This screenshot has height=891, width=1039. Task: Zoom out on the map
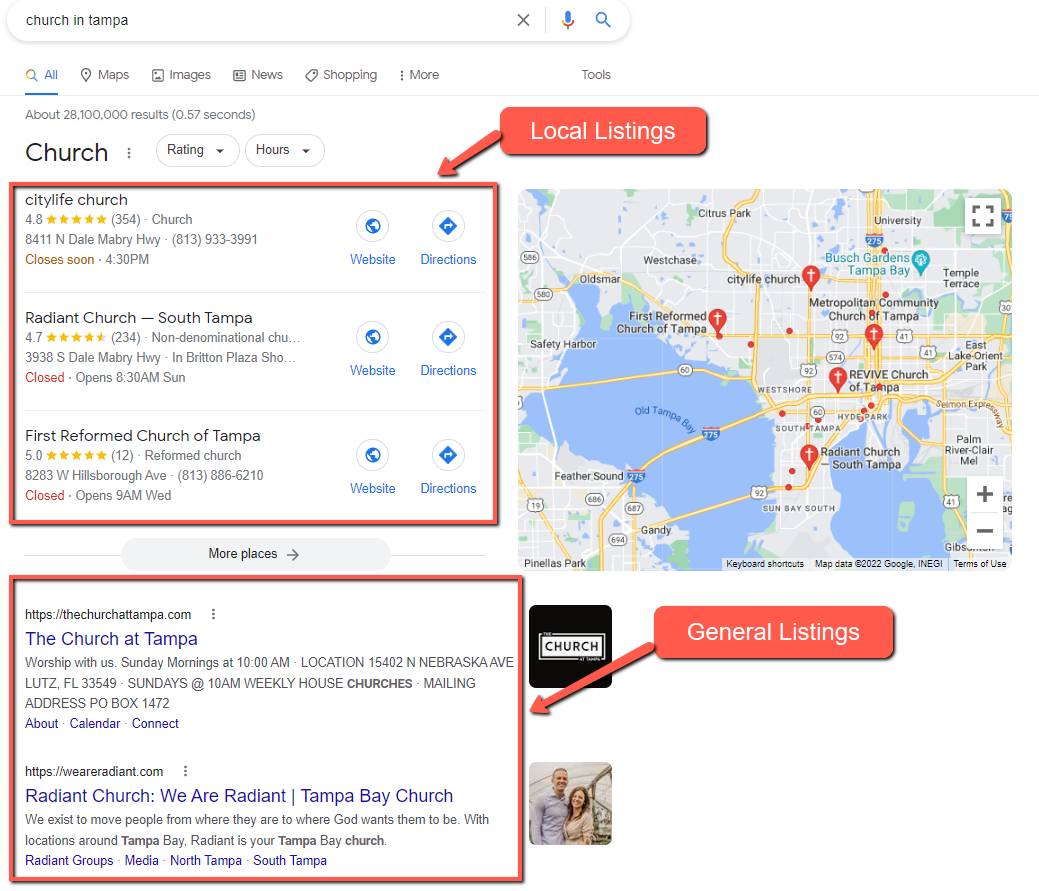point(985,531)
